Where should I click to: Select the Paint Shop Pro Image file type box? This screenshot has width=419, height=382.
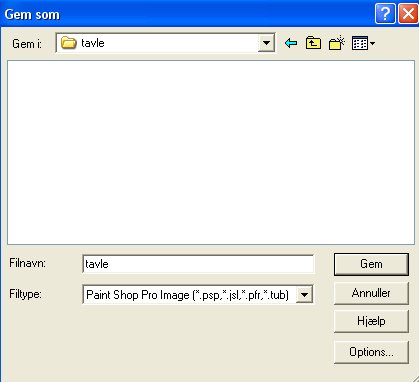click(198, 294)
